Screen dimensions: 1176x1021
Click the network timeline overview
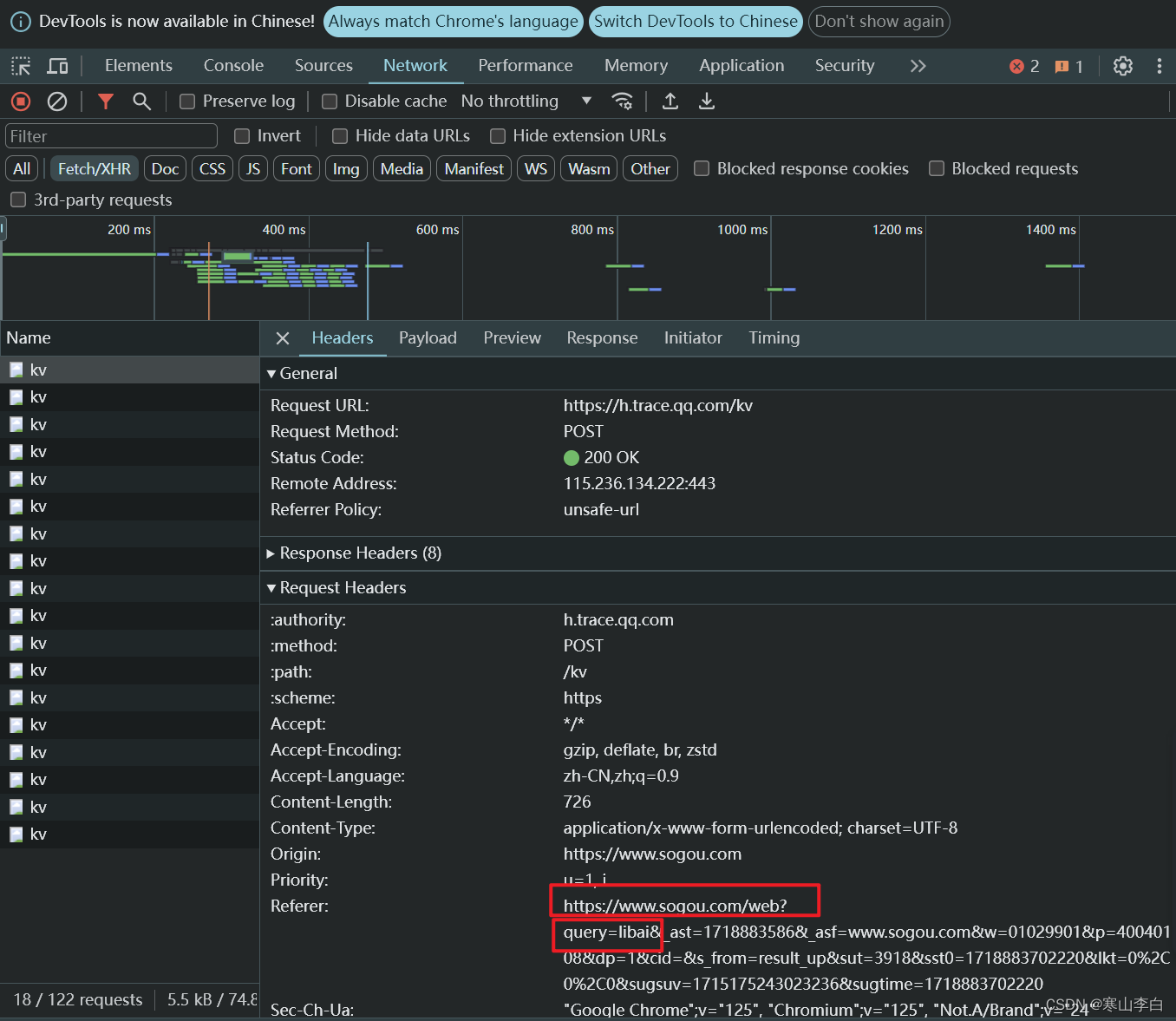click(x=588, y=269)
